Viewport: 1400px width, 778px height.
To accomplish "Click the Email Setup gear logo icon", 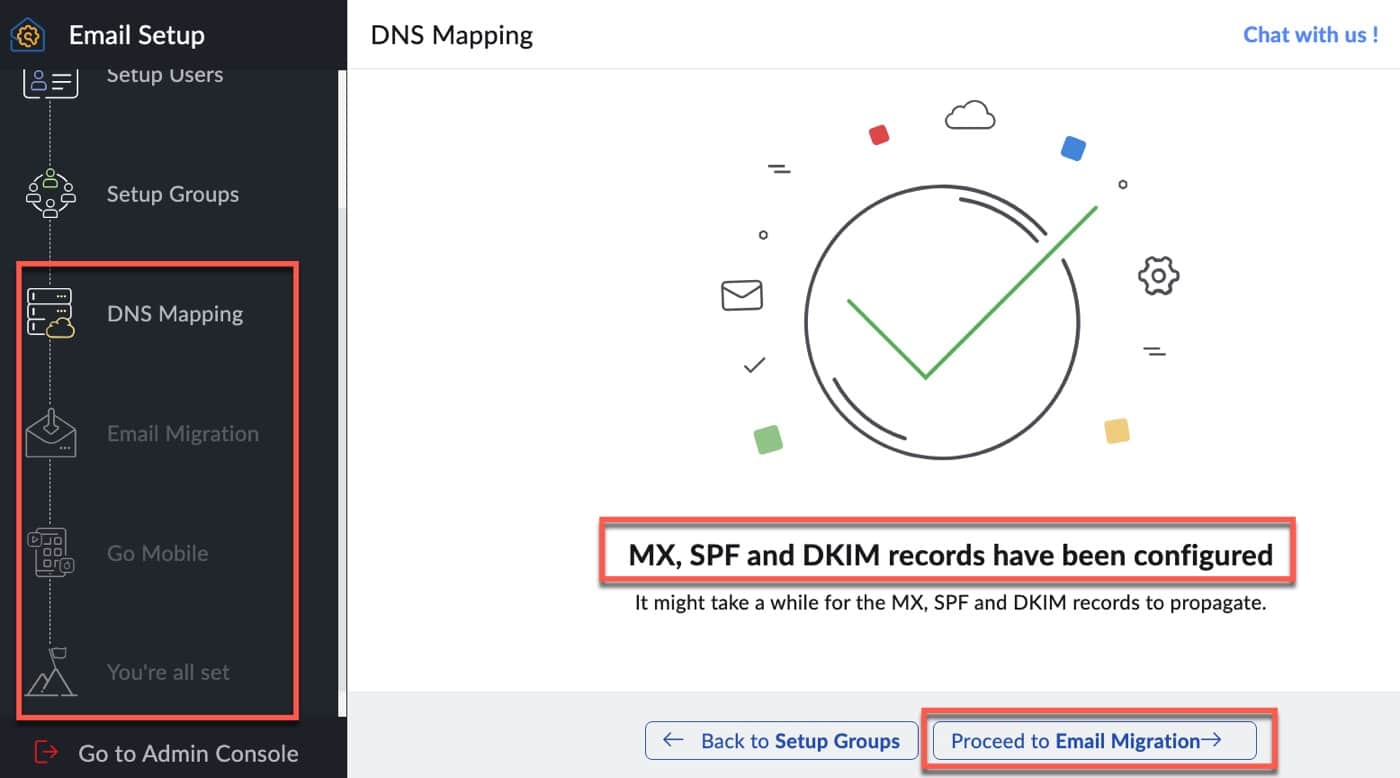I will coord(28,36).
